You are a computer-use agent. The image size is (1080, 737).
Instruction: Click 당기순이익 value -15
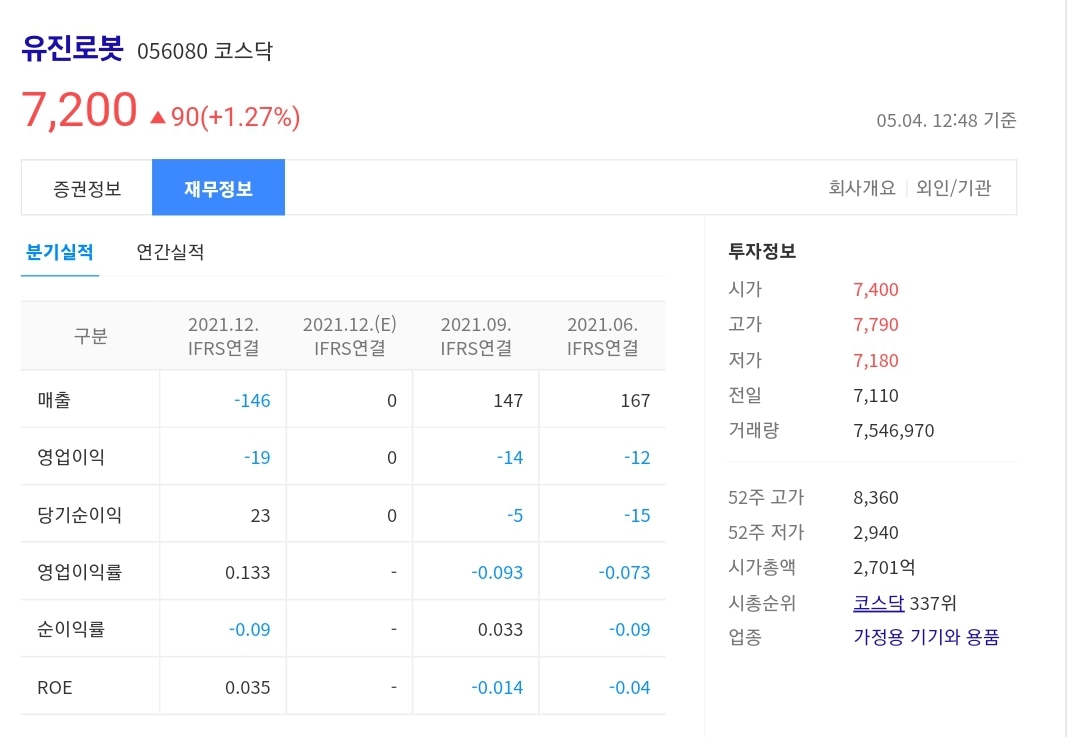(637, 516)
